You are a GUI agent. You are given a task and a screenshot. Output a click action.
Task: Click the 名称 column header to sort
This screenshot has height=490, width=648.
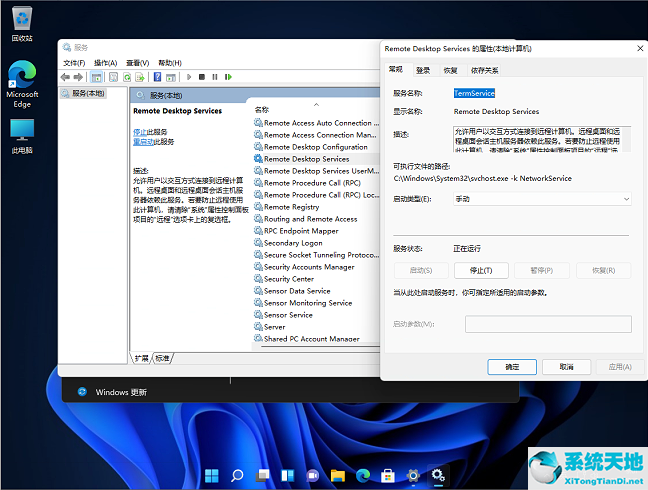262,109
